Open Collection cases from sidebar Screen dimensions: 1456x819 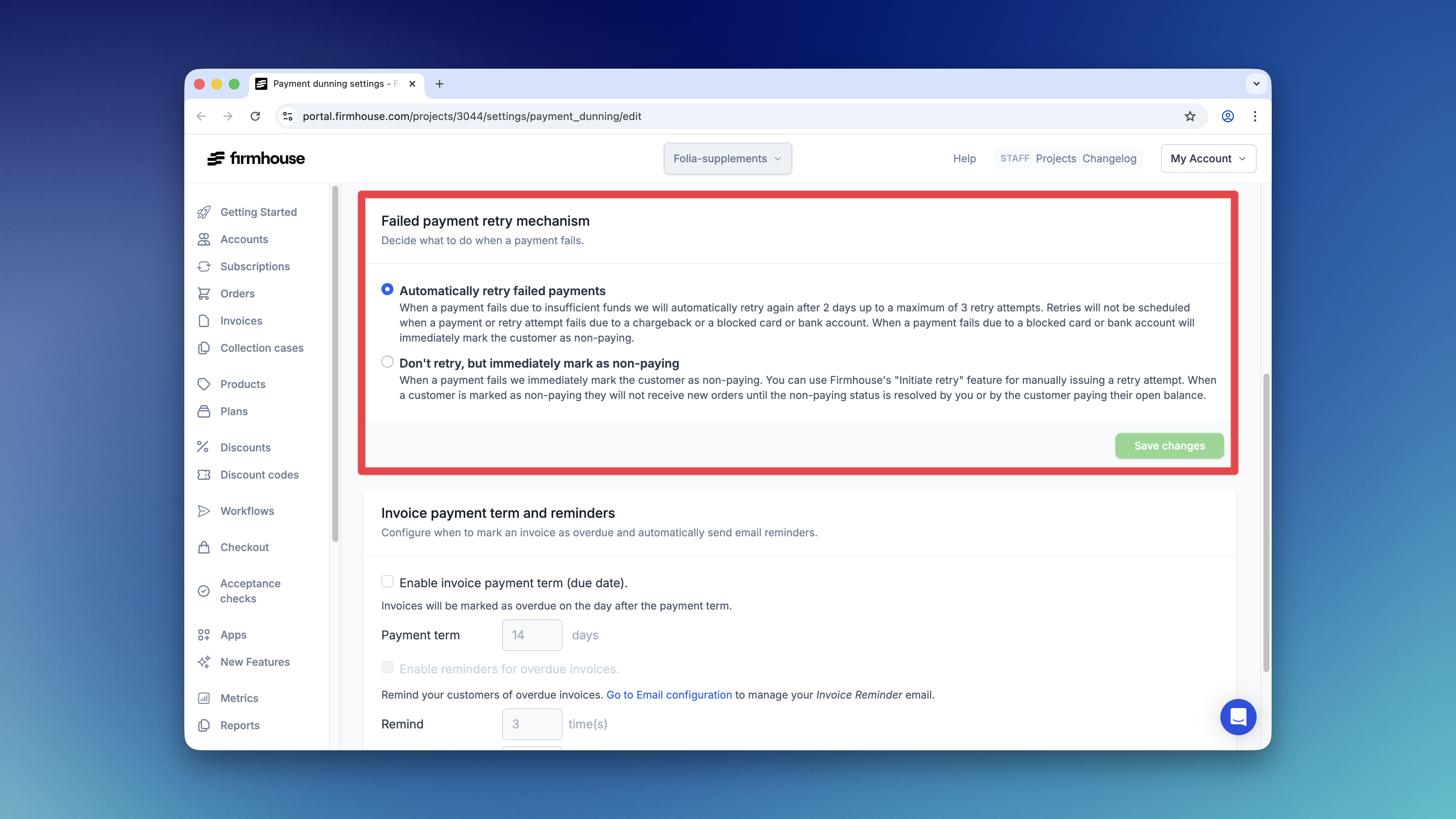(x=262, y=348)
